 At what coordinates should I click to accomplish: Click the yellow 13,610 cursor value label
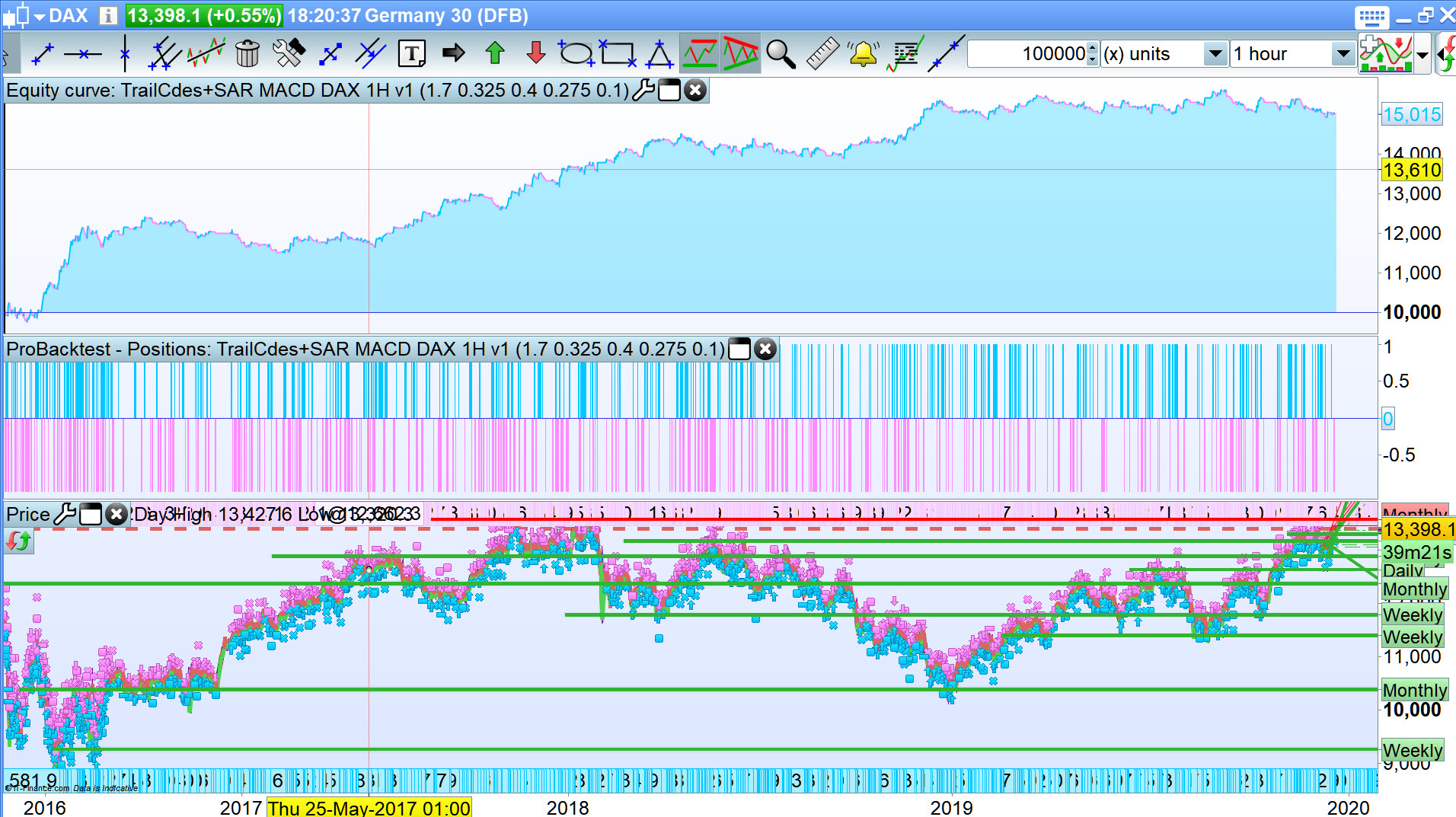tap(1412, 170)
